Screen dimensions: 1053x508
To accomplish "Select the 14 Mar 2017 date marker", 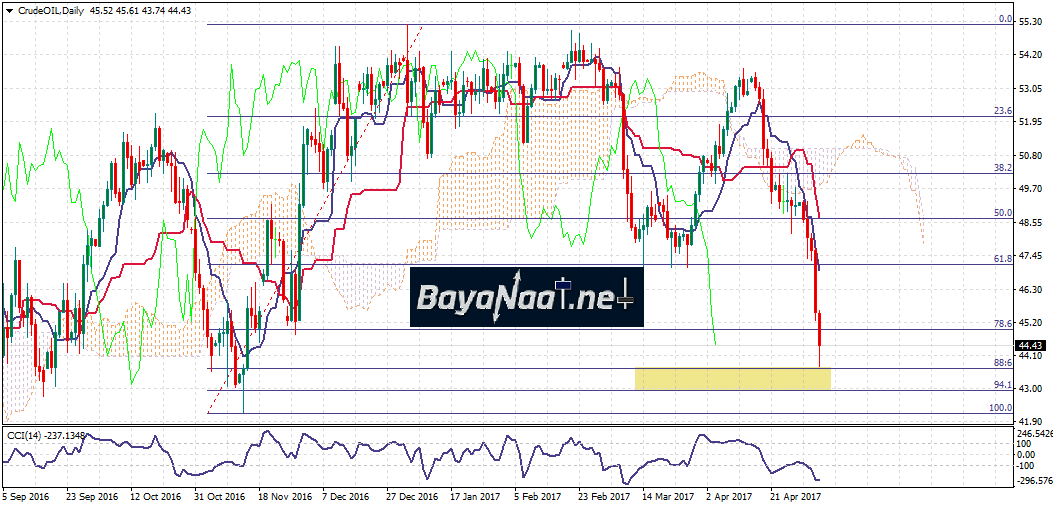I will (x=668, y=495).
